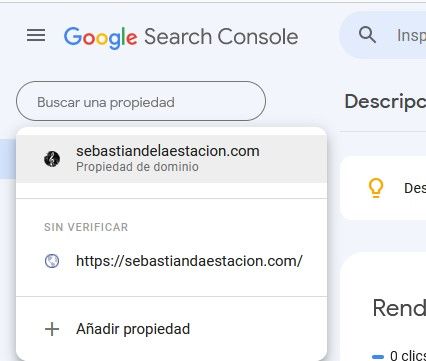Click the Insp URL inspection search box

[x=383, y=35]
